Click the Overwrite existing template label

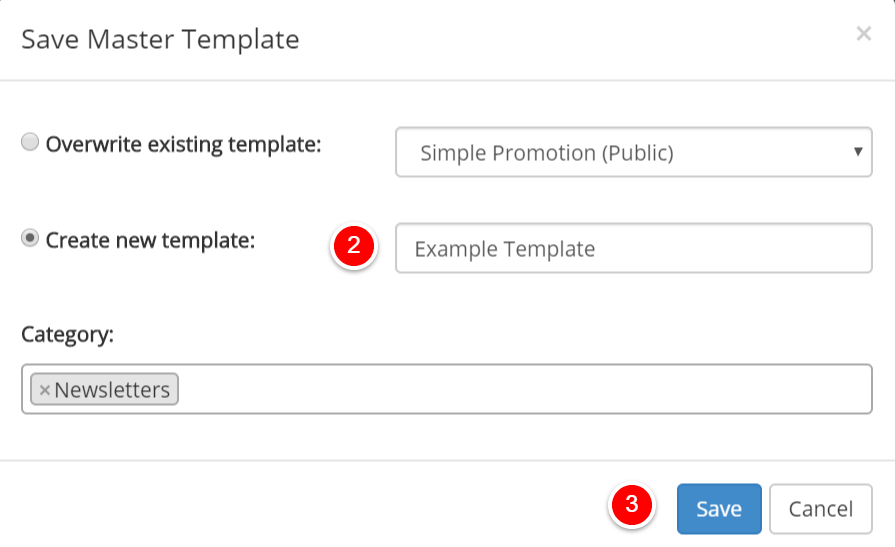click(184, 144)
